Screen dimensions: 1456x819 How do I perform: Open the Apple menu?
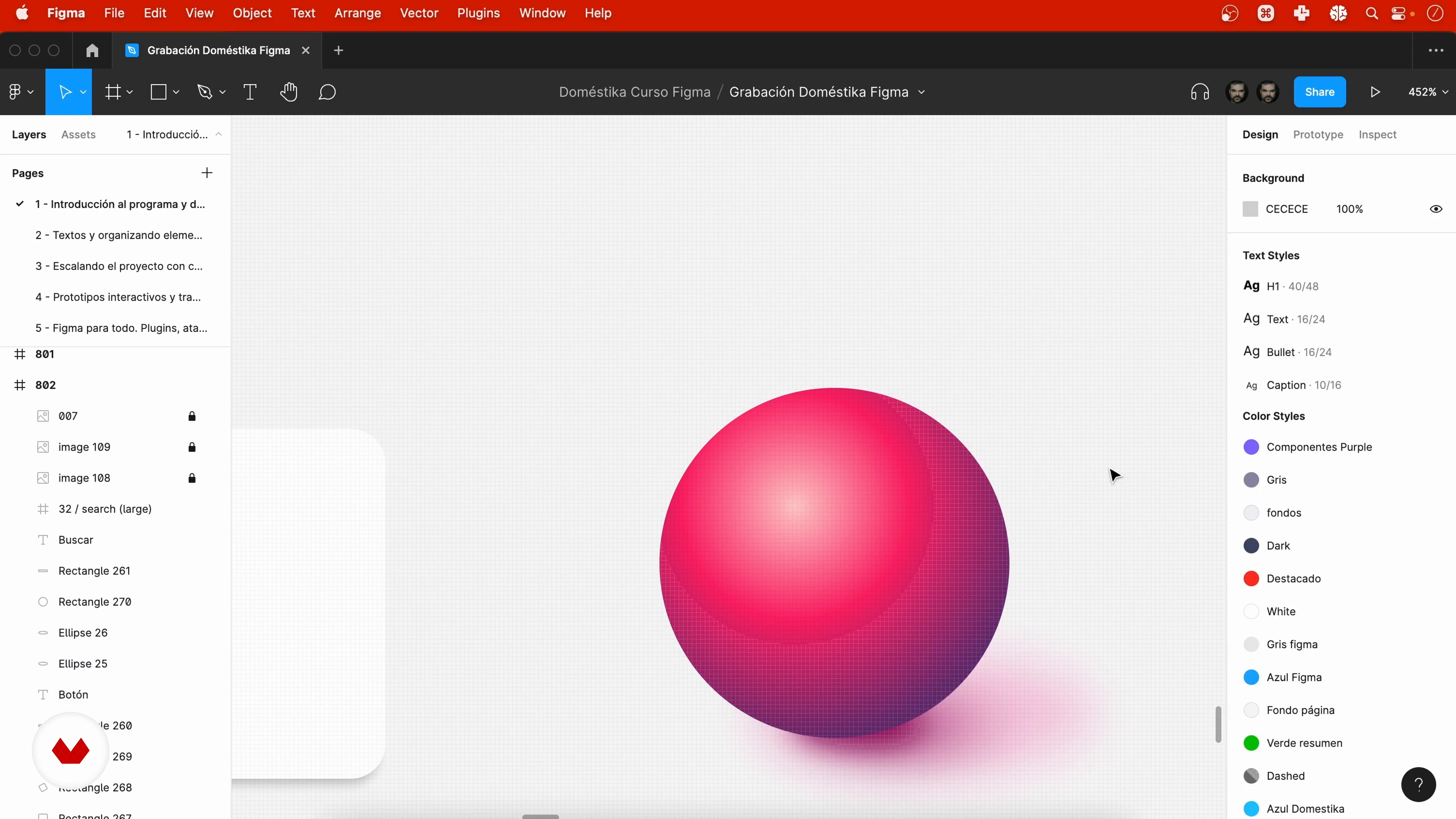click(x=23, y=13)
